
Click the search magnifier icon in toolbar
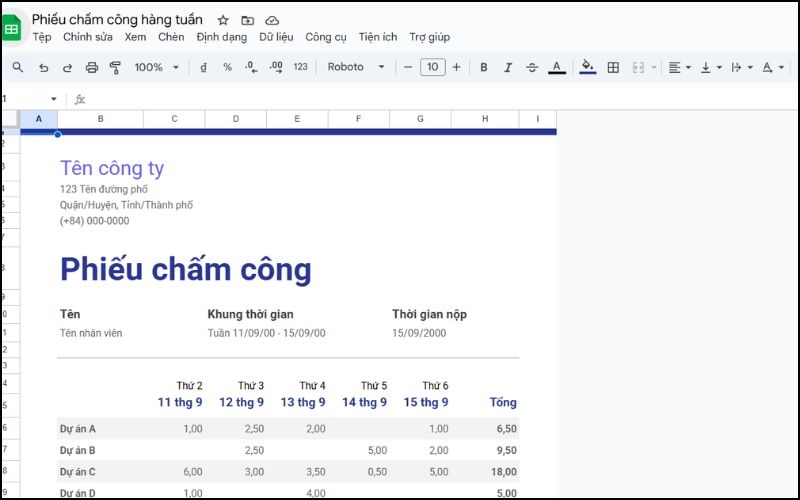click(x=18, y=67)
